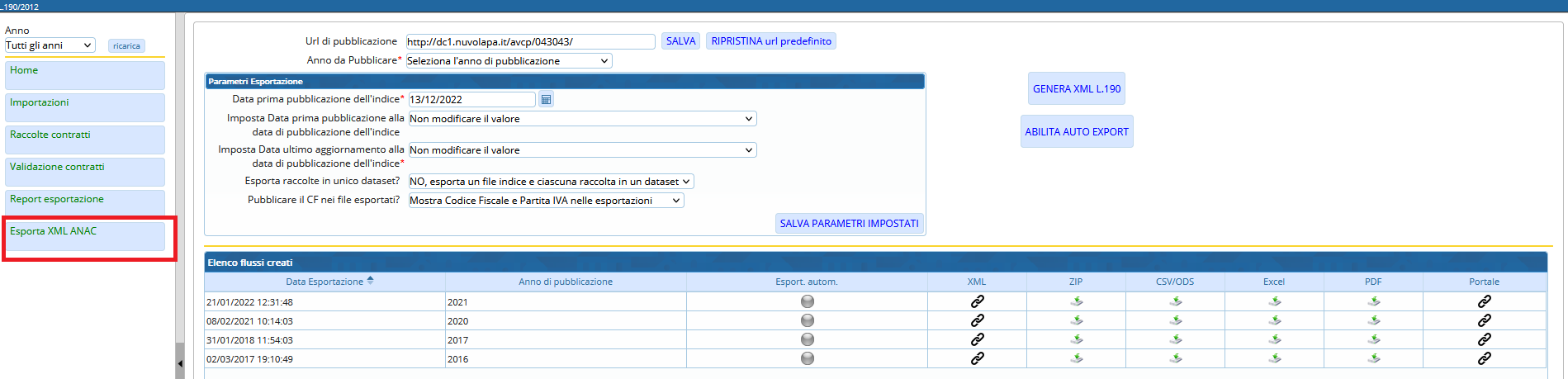The width and height of the screenshot is (1568, 379).
Task: Click SALVA PARAMETRI IMPOSTATI button
Action: click(849, 223)
